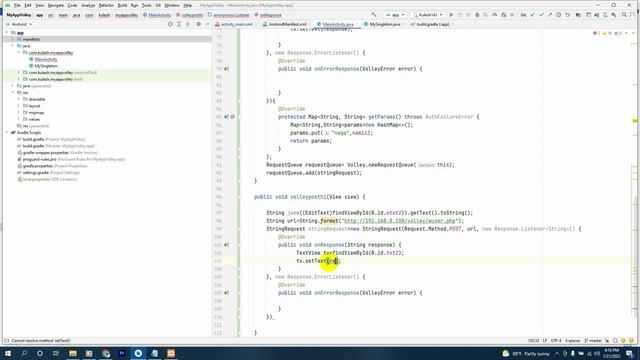Open the Git menu
The image size is (640, 360).
[158, 5]
